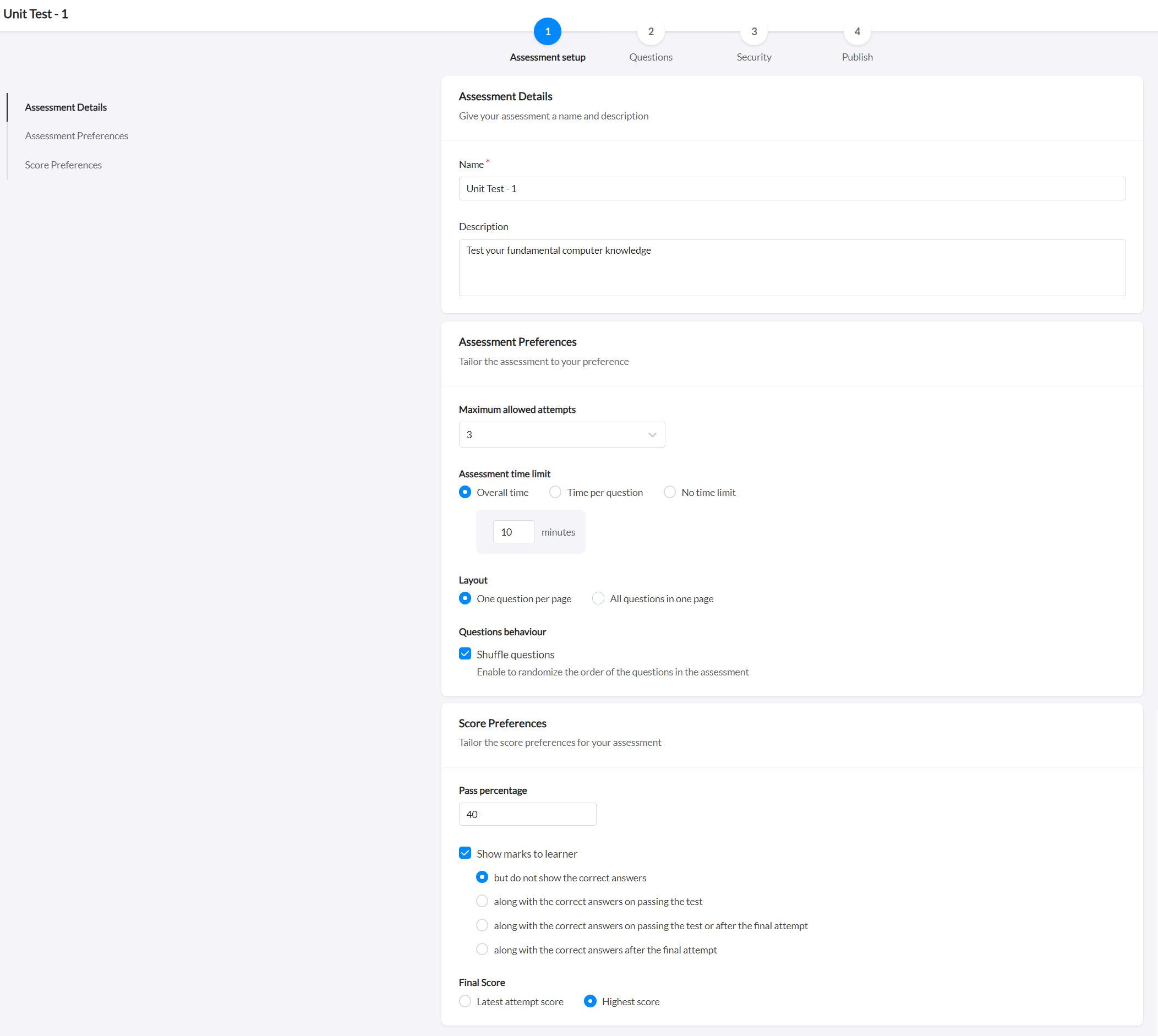
Task: Click the Assessment setup step 1 icon
Action: [547, 32]
